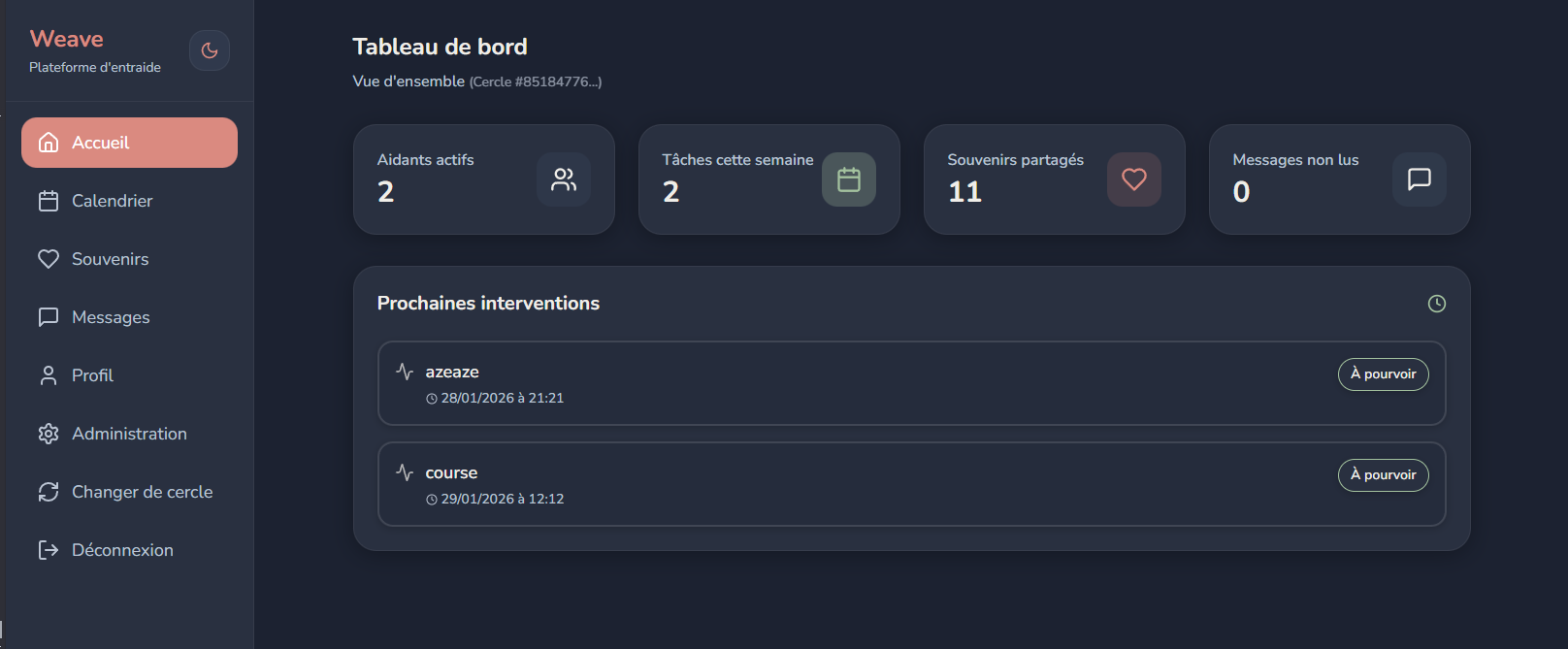Click the Weave logo heading
The width and height of the screenshot is (1568, 649).
[x=67, y=39]
